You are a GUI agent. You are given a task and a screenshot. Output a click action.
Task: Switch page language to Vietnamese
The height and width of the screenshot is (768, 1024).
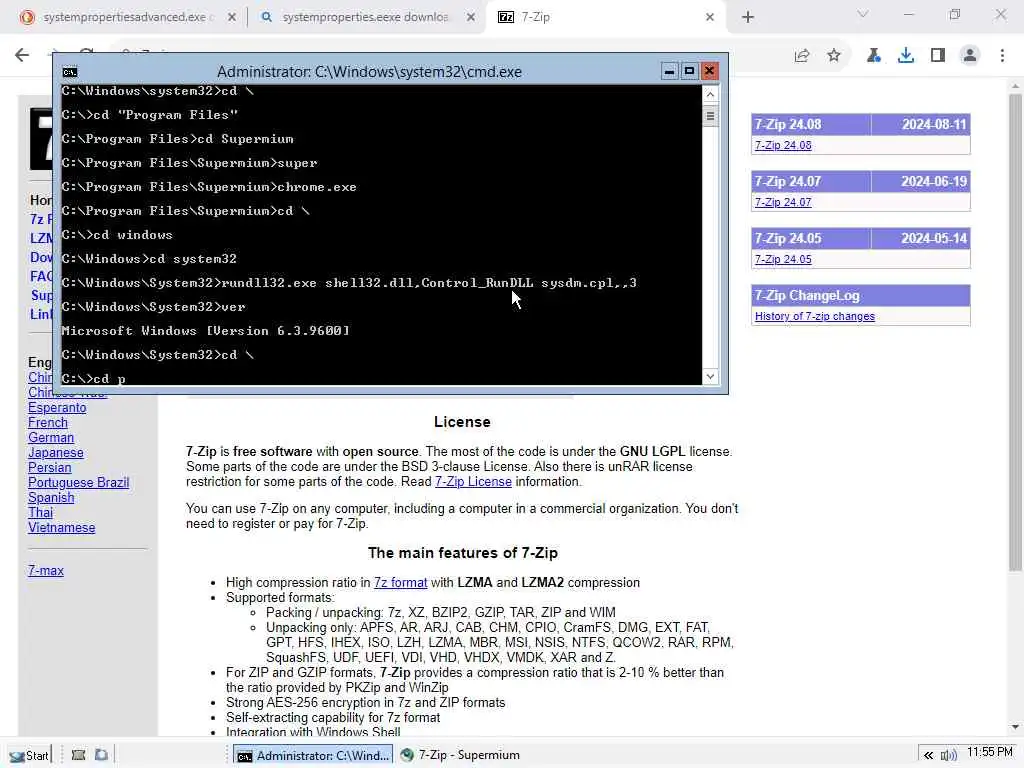[x=61, y=528]
